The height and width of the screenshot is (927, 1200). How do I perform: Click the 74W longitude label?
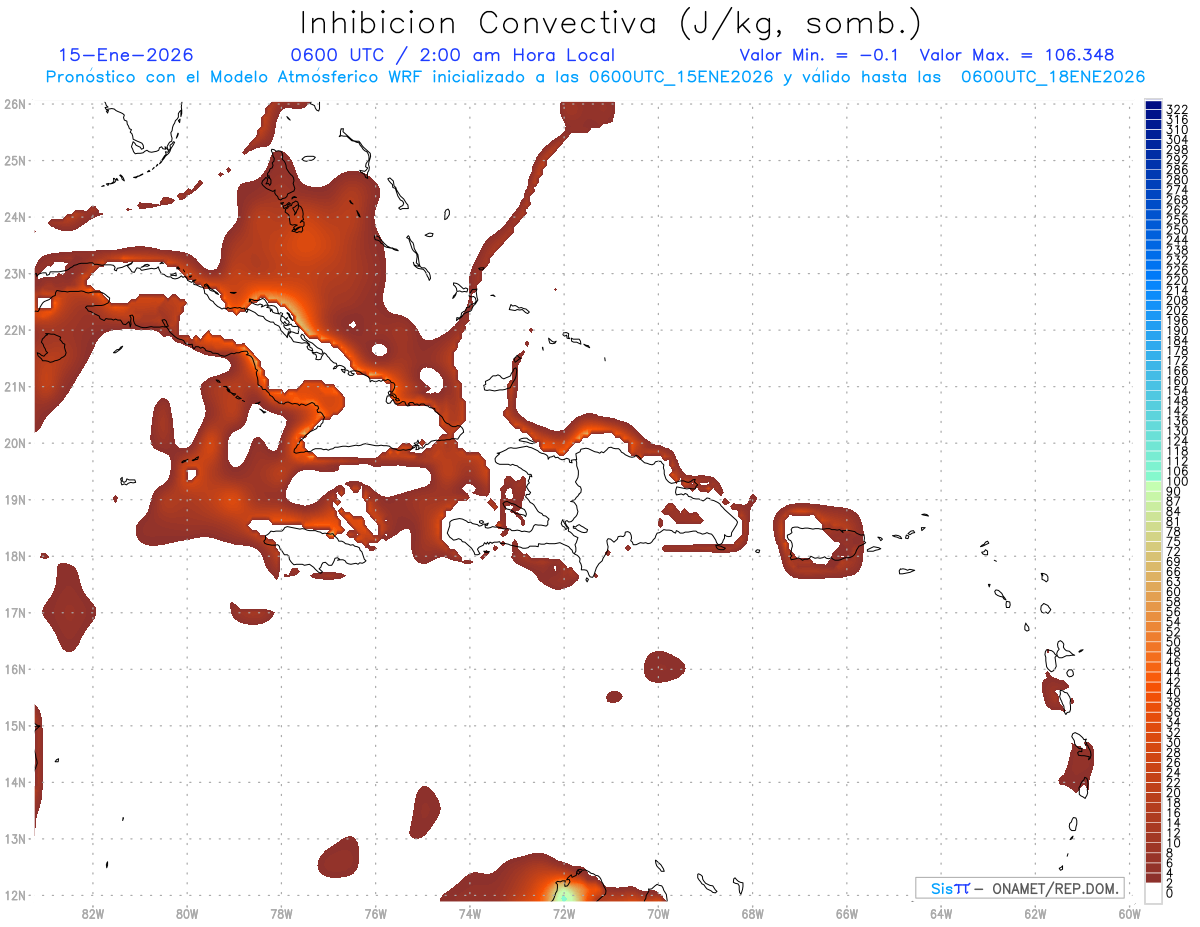click(469, 913)
